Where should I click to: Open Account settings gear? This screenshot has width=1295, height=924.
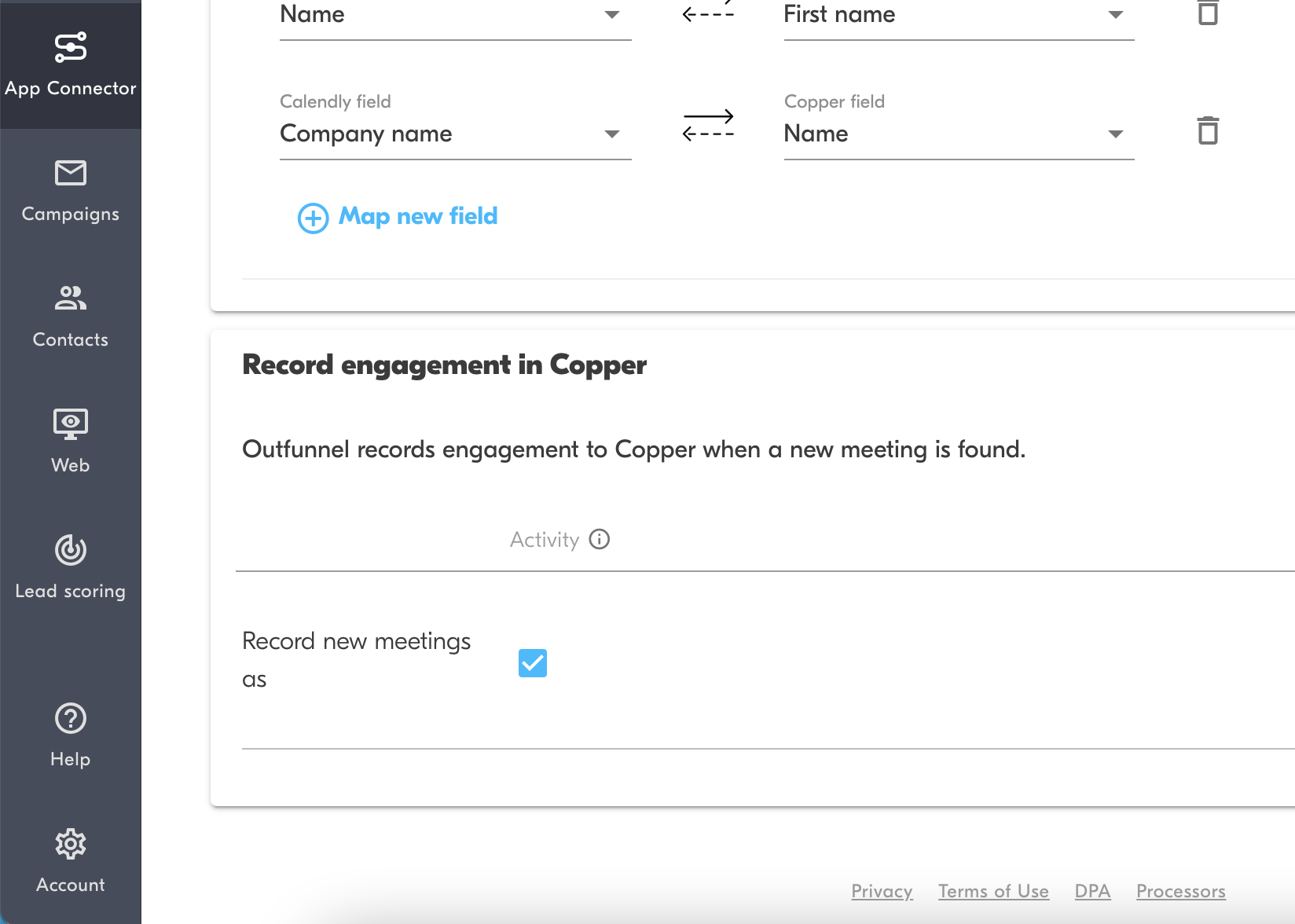click(x=70, y=861)
